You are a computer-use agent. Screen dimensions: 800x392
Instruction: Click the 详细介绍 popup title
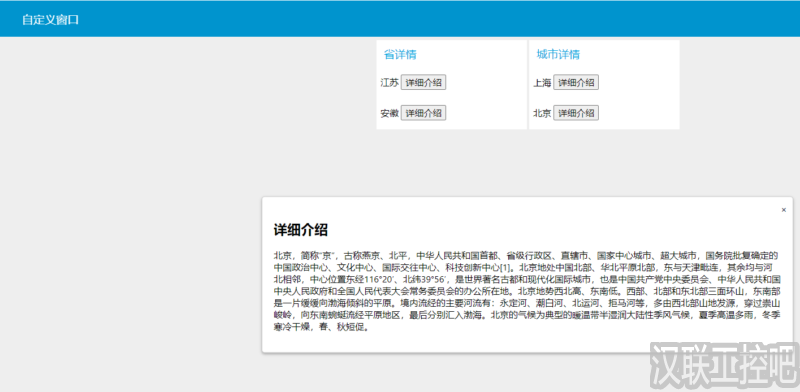coord(301,230)
